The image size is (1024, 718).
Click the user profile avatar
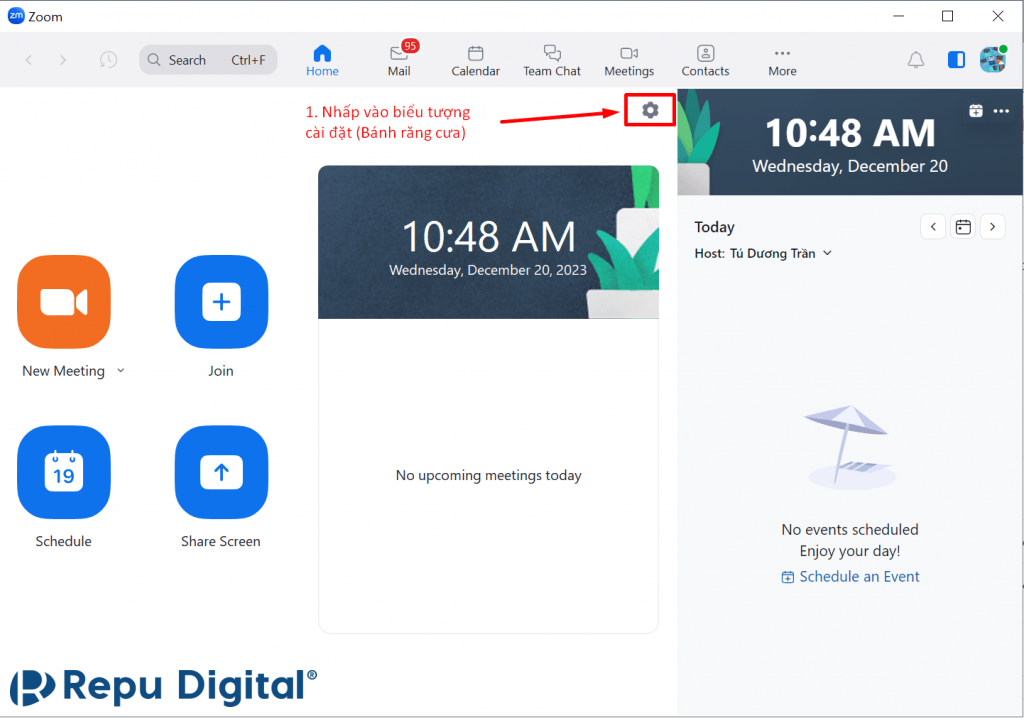point(992,60)
